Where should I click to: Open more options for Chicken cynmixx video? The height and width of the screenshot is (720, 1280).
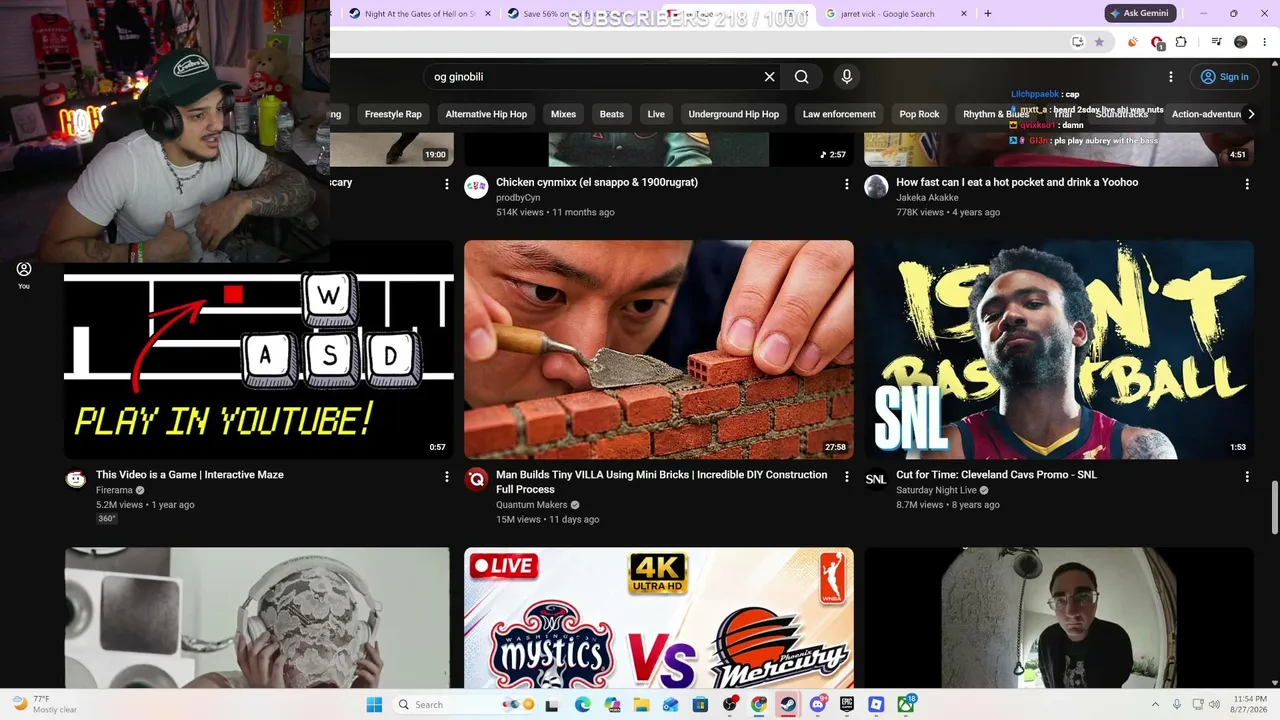pos(847,184)
